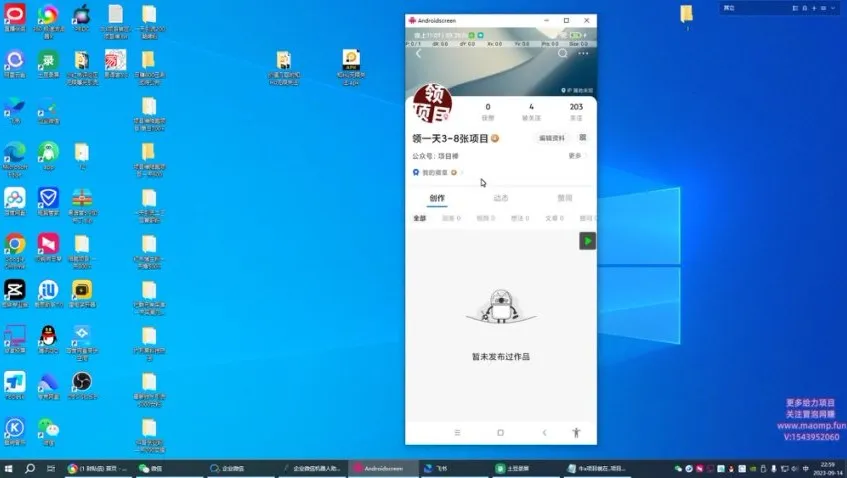Expand the bio with 更多 arrow
The image size is (847, 478).
[576, 156]
